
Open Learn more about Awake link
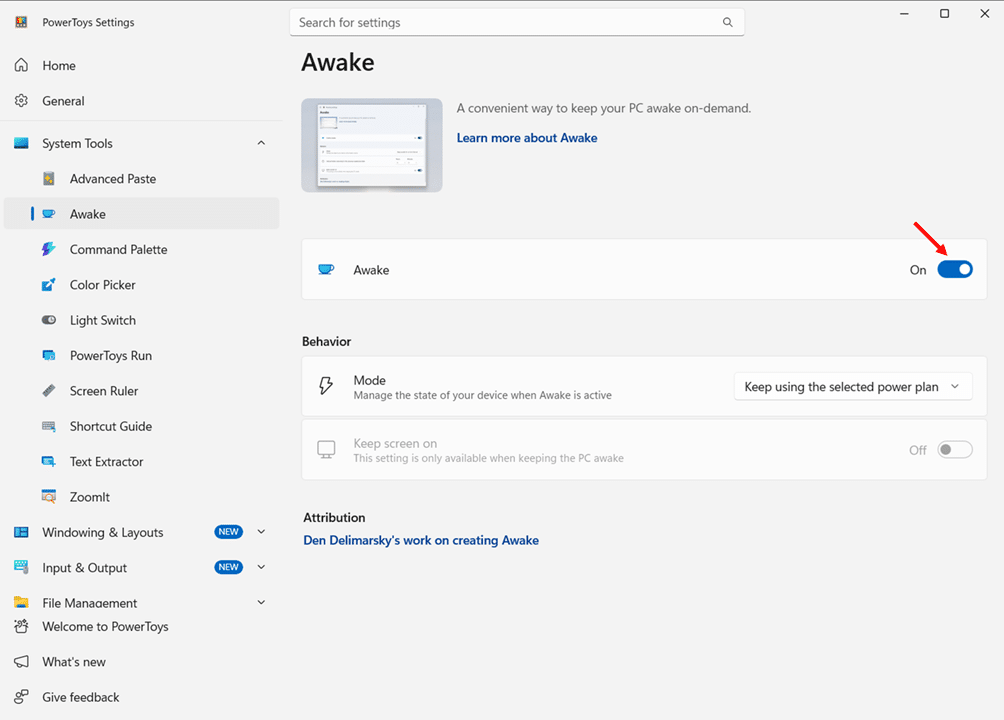pyautogui.click(x=527, y=138)
